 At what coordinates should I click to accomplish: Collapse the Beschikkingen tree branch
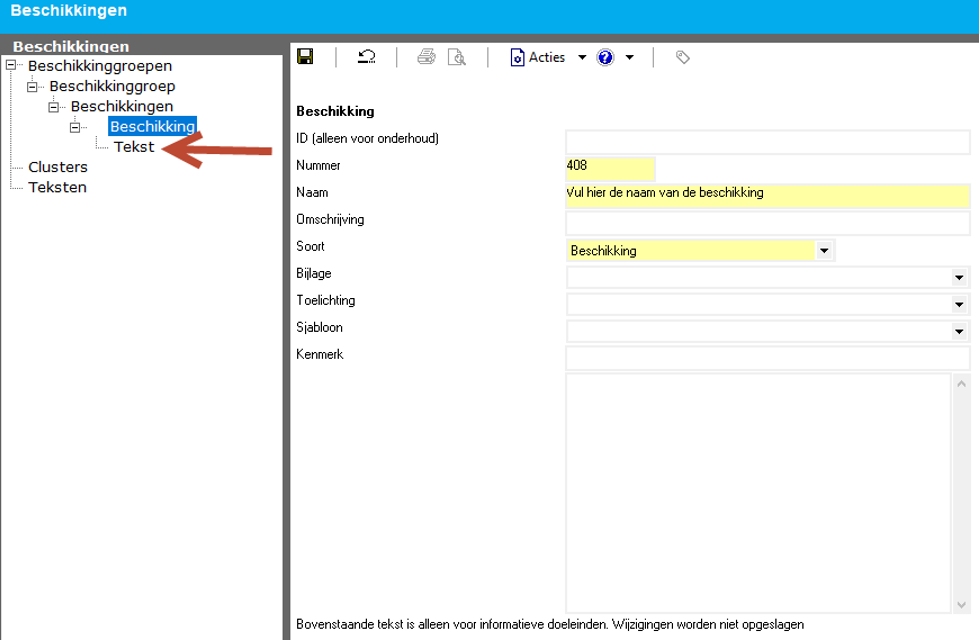(x=53, y=107)
